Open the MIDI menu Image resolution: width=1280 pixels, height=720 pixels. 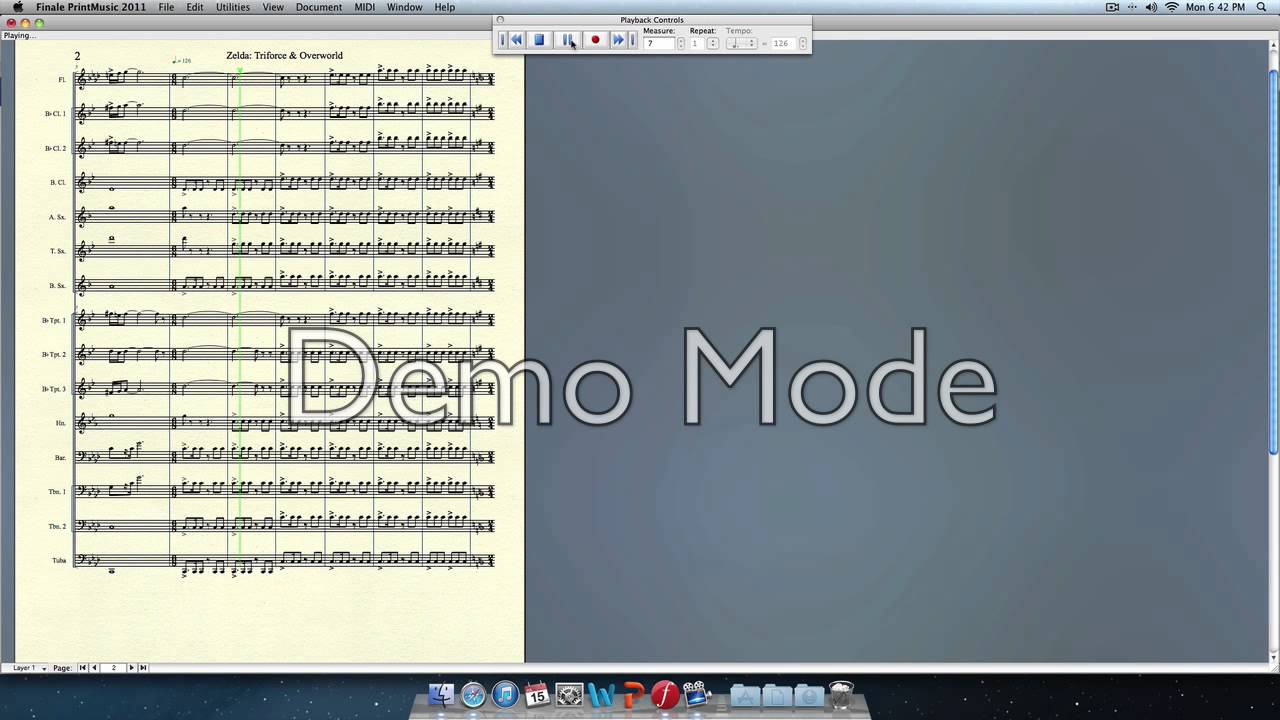click(365, 7)
